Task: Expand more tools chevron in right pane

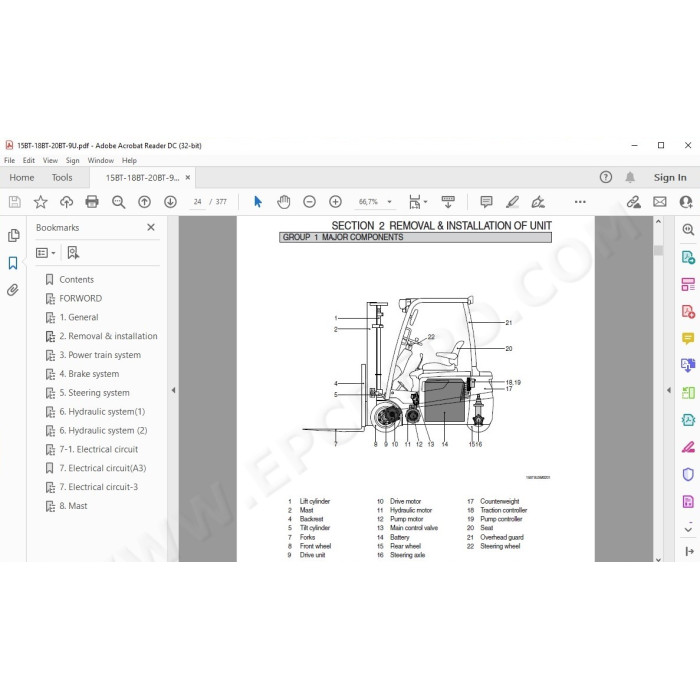Action: (x=688, y=529)
